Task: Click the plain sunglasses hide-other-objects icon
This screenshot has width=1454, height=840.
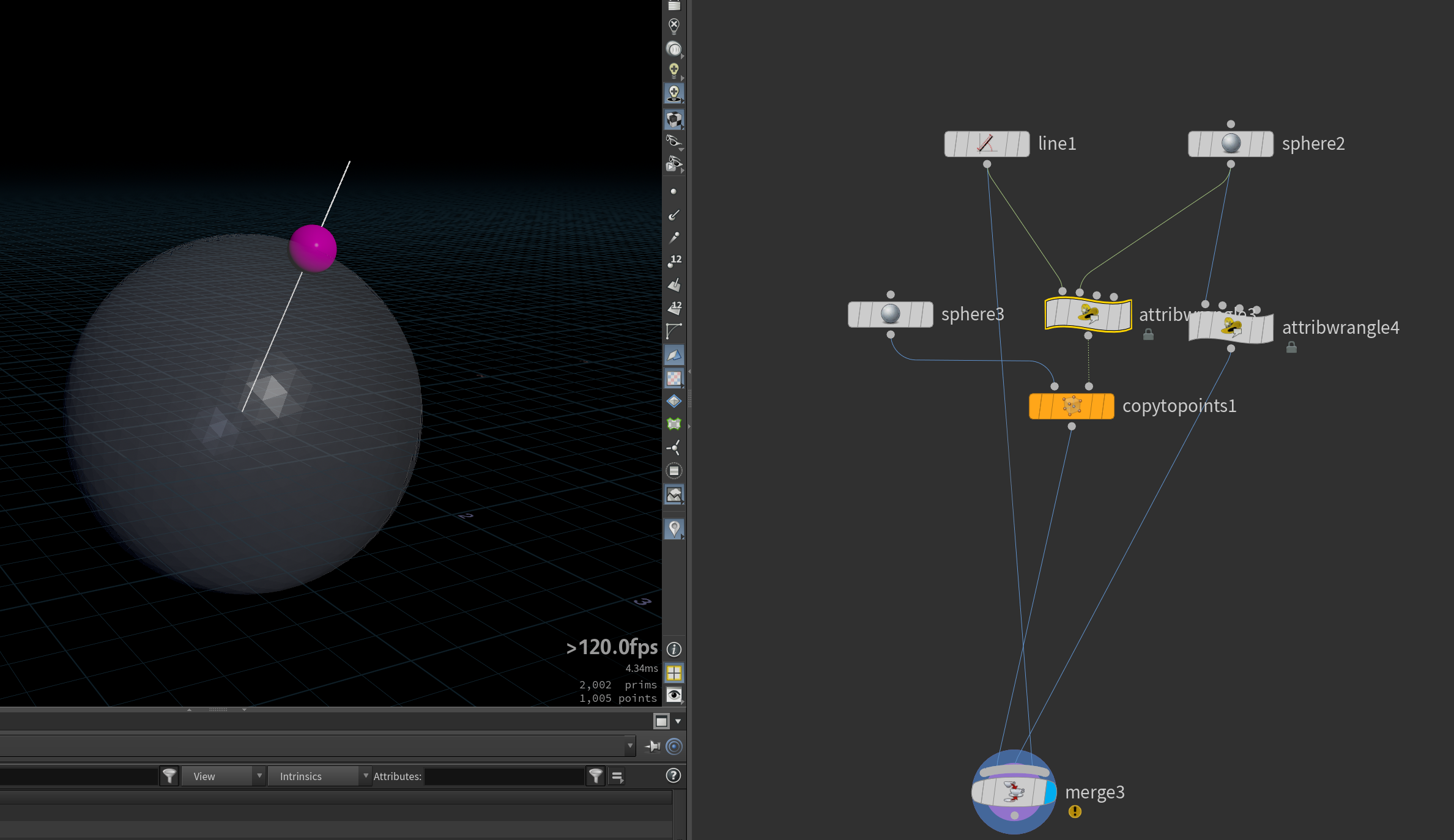Action: coord(673,142)
